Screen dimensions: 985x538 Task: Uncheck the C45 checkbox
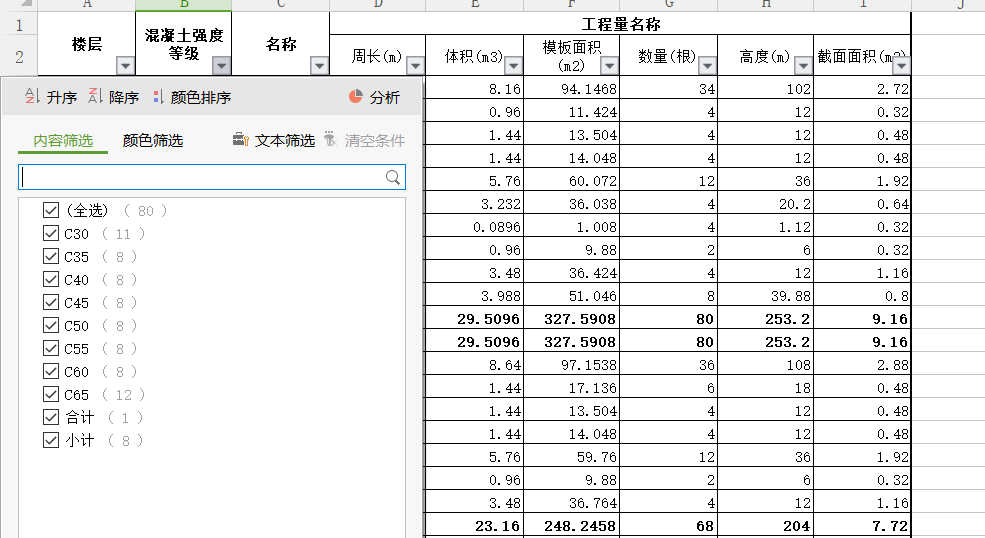click(x=51, y=302)
